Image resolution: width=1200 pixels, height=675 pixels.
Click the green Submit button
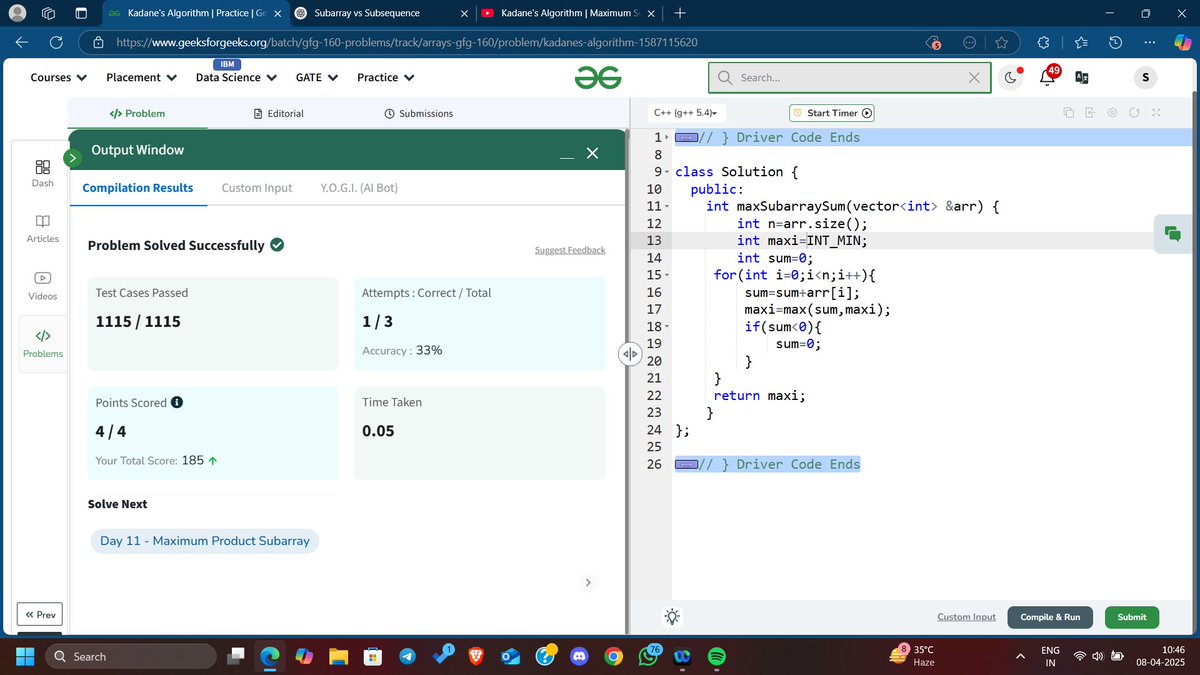1132,617
